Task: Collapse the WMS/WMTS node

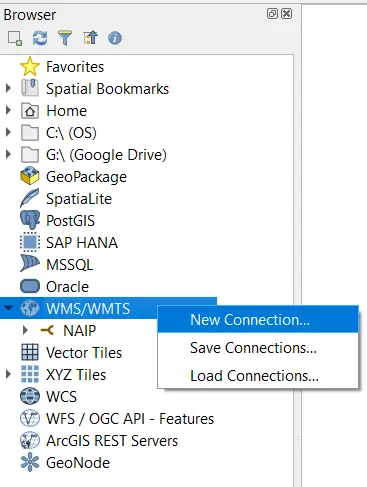Action: 9,308
